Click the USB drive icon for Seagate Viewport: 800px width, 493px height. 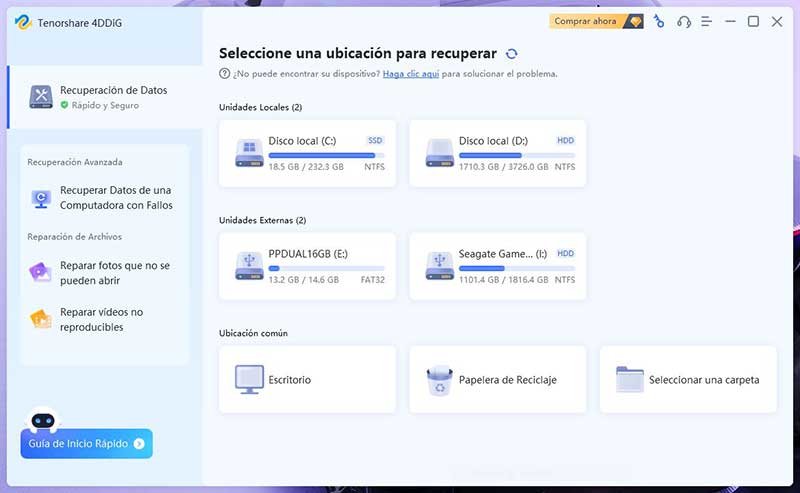(x=439, y=265)
